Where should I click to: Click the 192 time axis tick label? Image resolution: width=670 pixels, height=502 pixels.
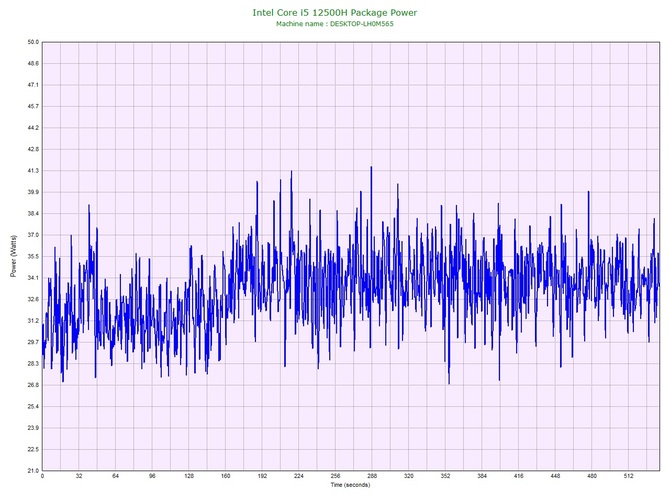pyautogui.click(x=262, y=476)
